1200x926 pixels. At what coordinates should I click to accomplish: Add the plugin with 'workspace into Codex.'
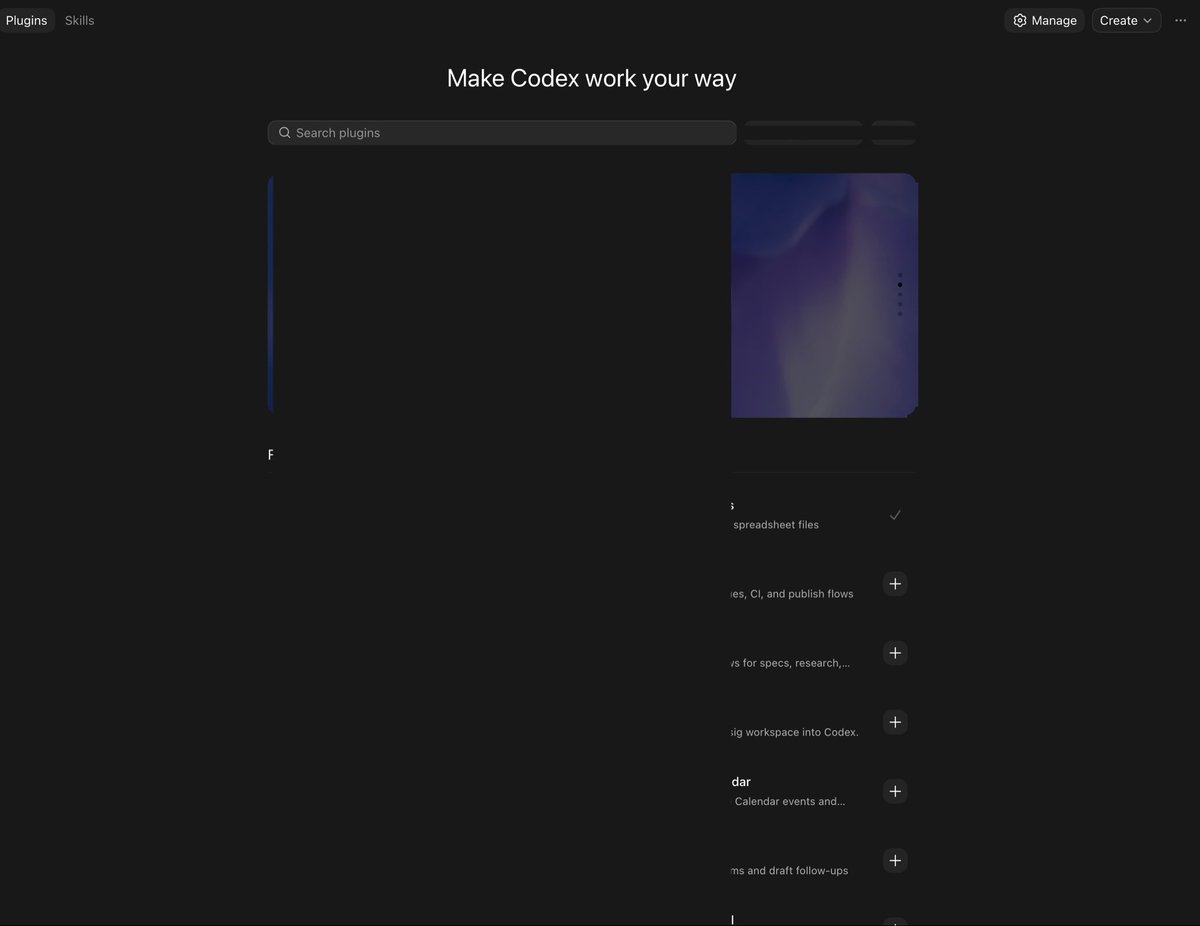(895, 722)
